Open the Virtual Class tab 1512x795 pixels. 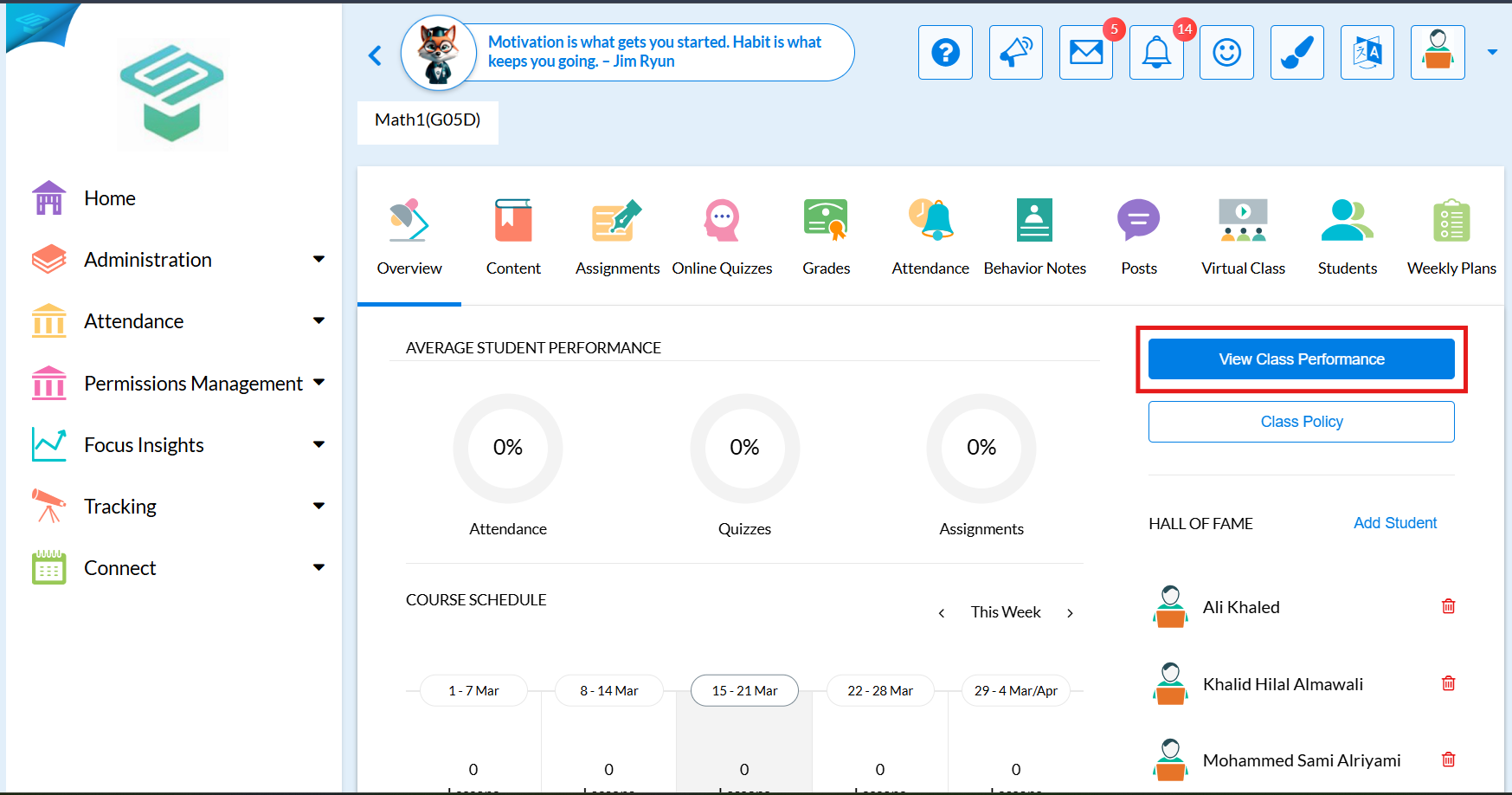click(1243, 238)
